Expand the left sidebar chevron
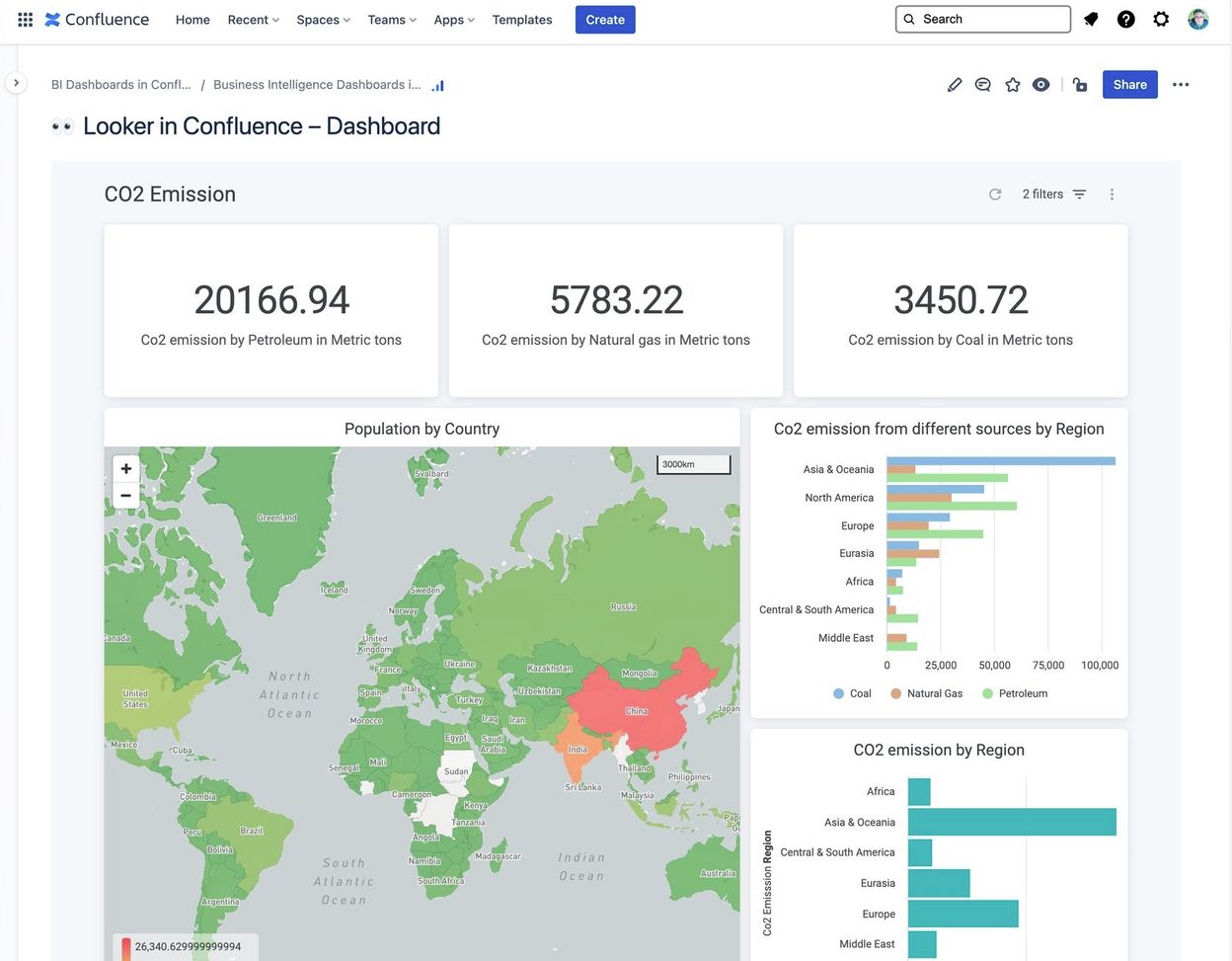Viewport: 1232px width, 961px height. click(16, 83)
